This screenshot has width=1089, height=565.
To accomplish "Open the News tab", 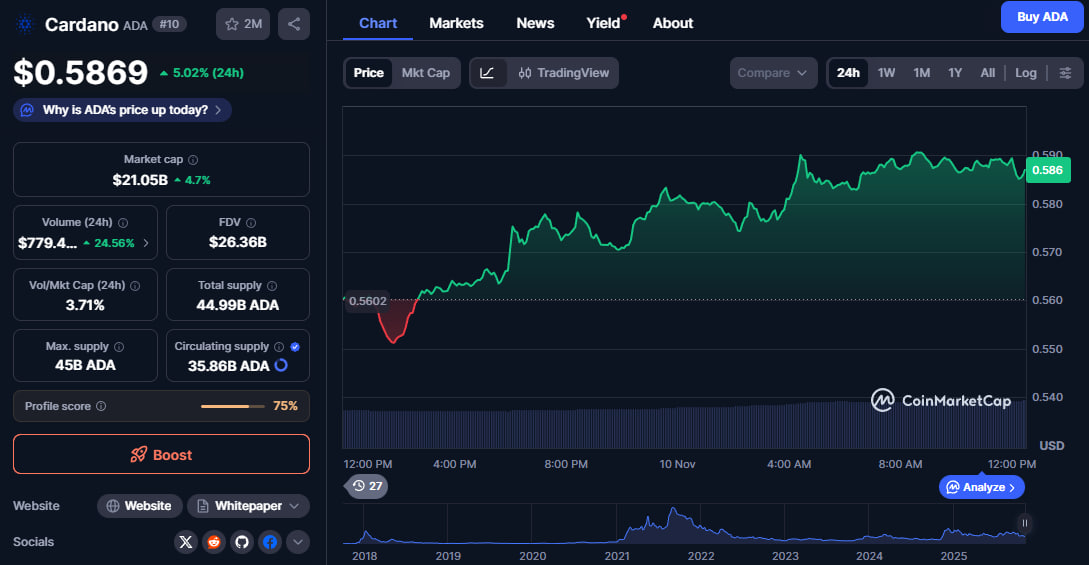I will [x=535, y=23].
